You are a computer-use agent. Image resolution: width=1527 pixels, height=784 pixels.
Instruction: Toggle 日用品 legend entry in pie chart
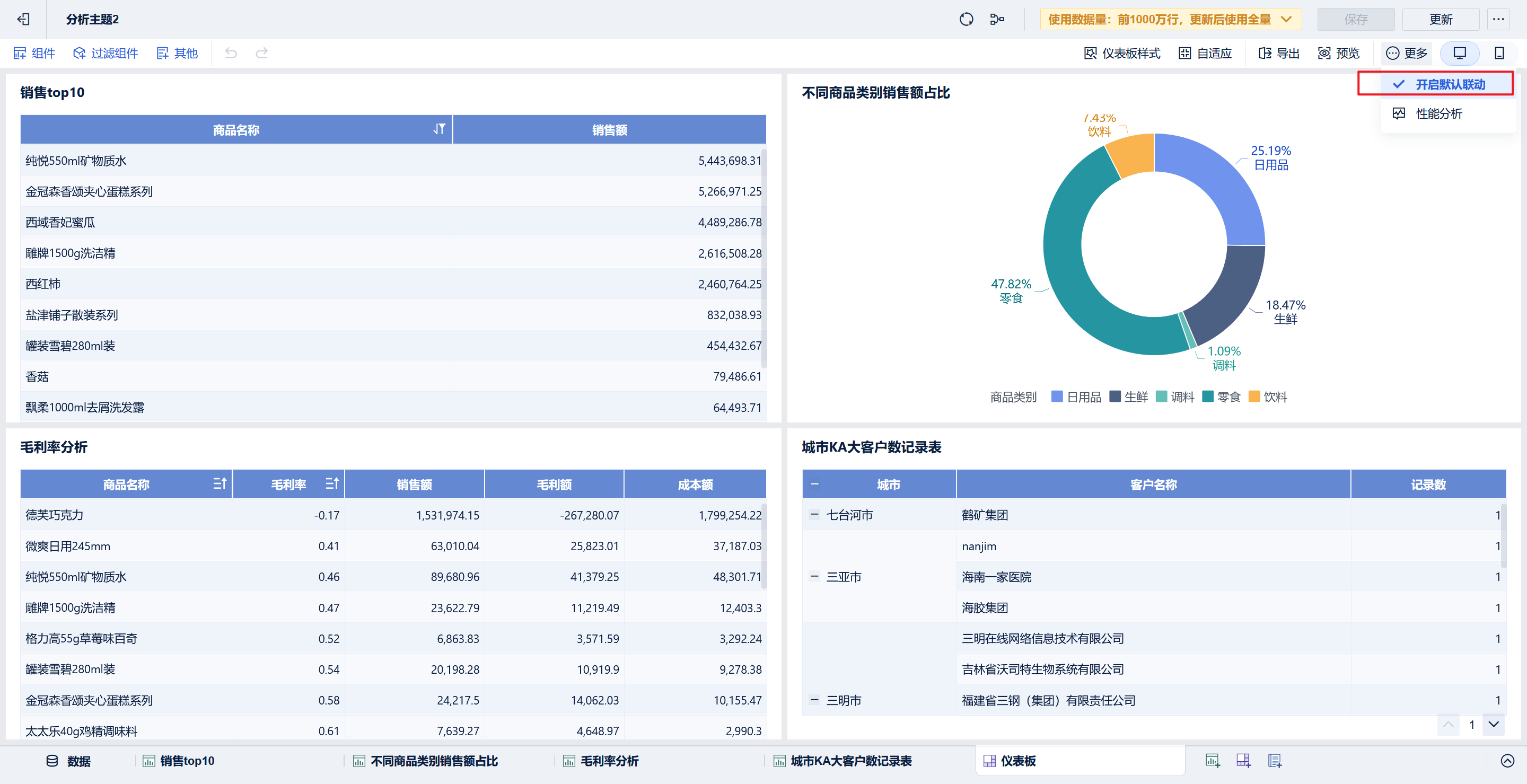1076,397
